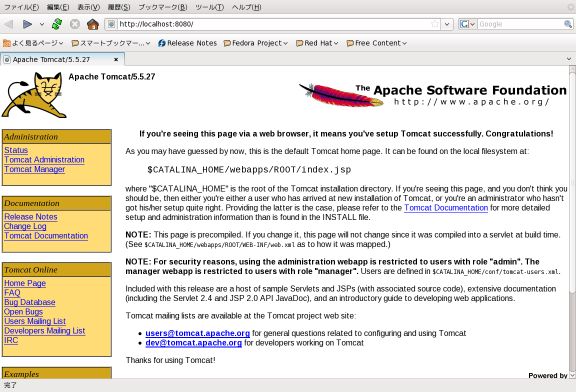576x392 pixels.
Task: Open the Status link under Administration
Action: [16, 150]
